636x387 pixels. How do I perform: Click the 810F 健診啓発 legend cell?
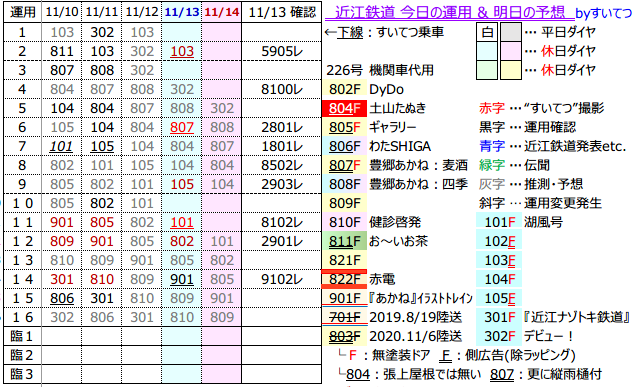coord(344,222)
